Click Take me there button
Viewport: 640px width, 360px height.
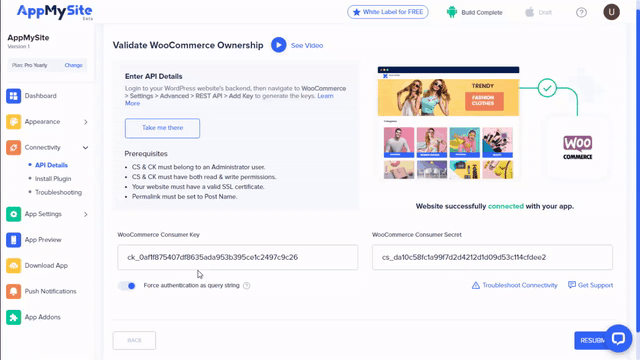coord(162,128)
